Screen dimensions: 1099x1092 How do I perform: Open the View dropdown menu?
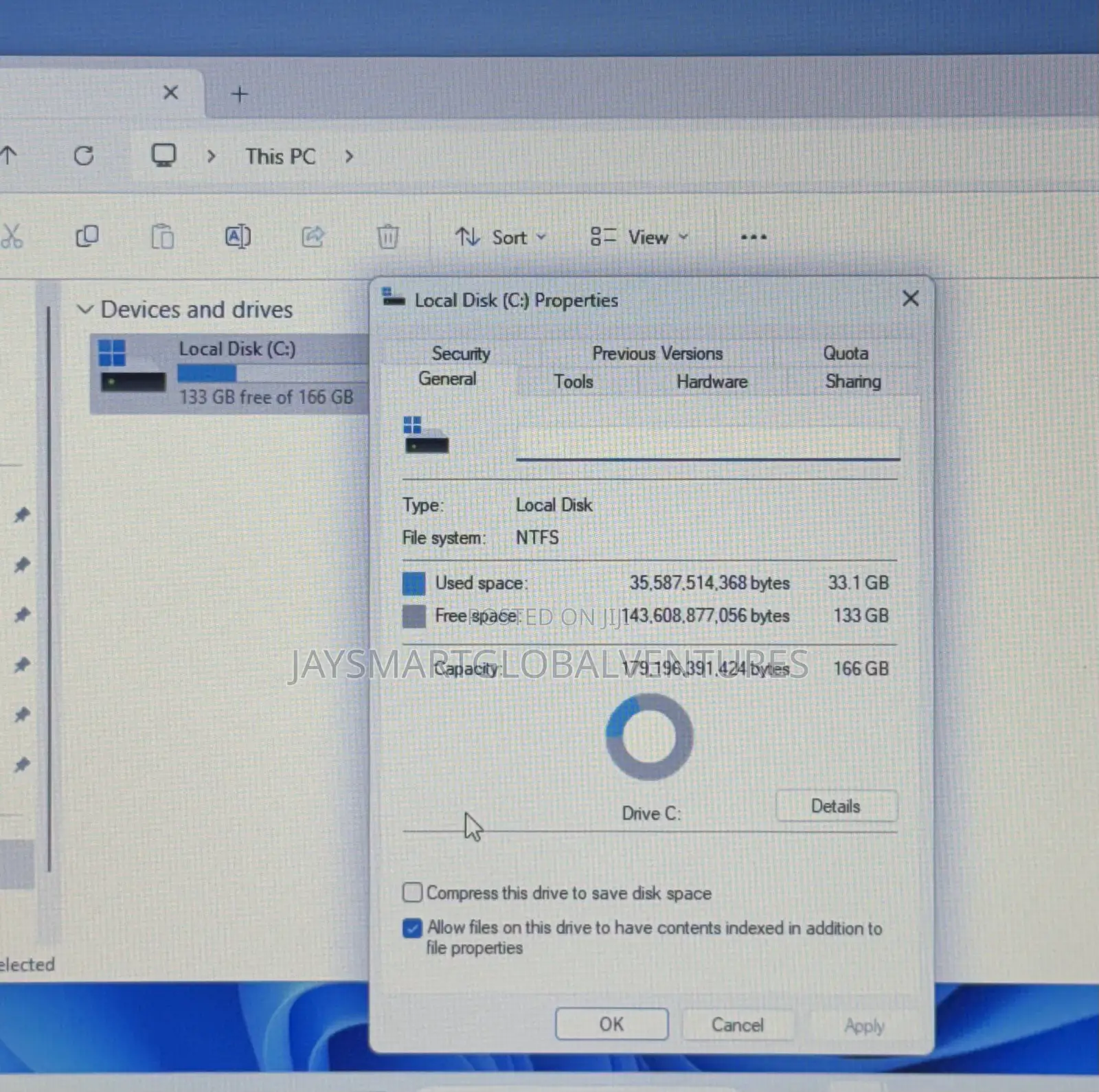(639, 238)
